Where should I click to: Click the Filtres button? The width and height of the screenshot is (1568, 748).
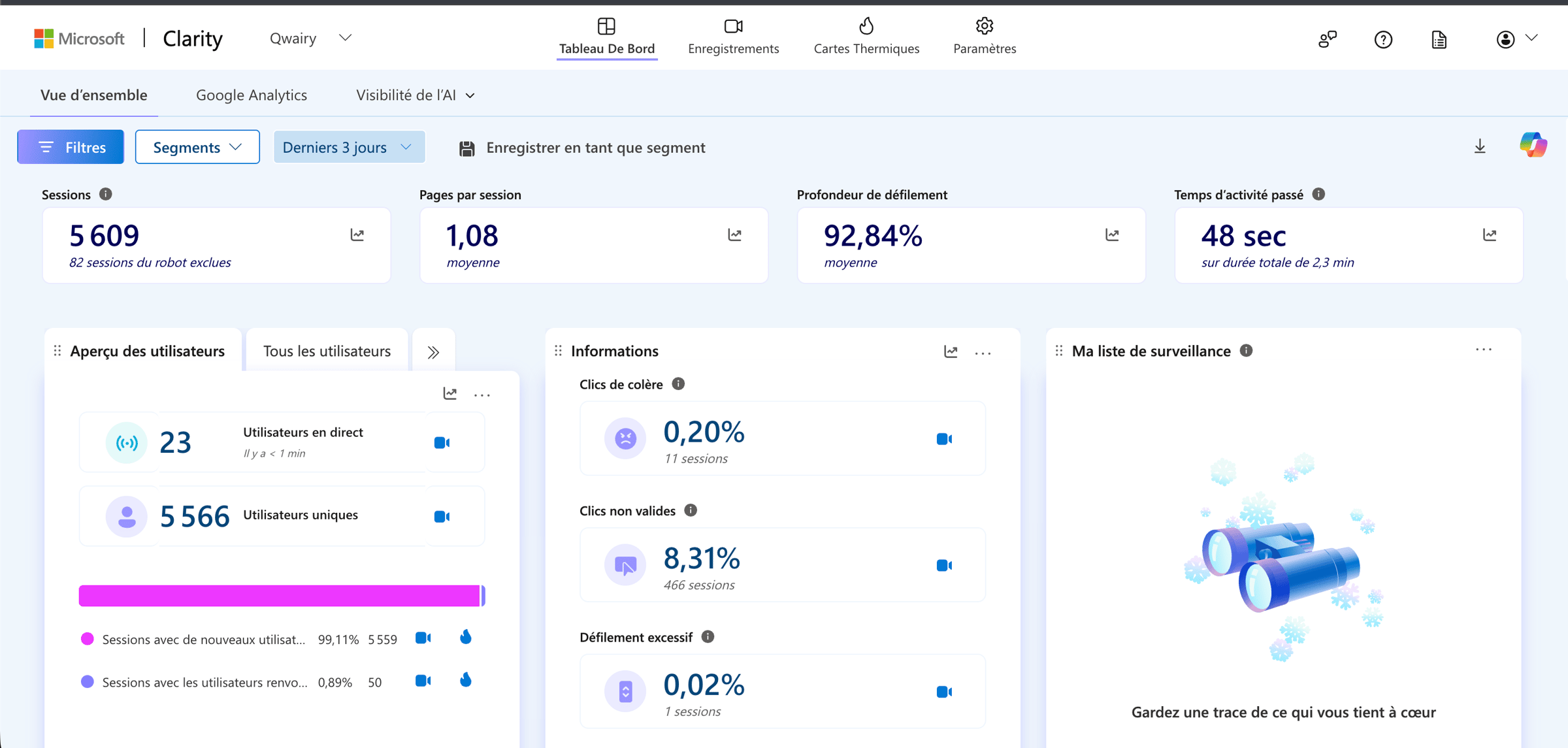pos(71,147)
